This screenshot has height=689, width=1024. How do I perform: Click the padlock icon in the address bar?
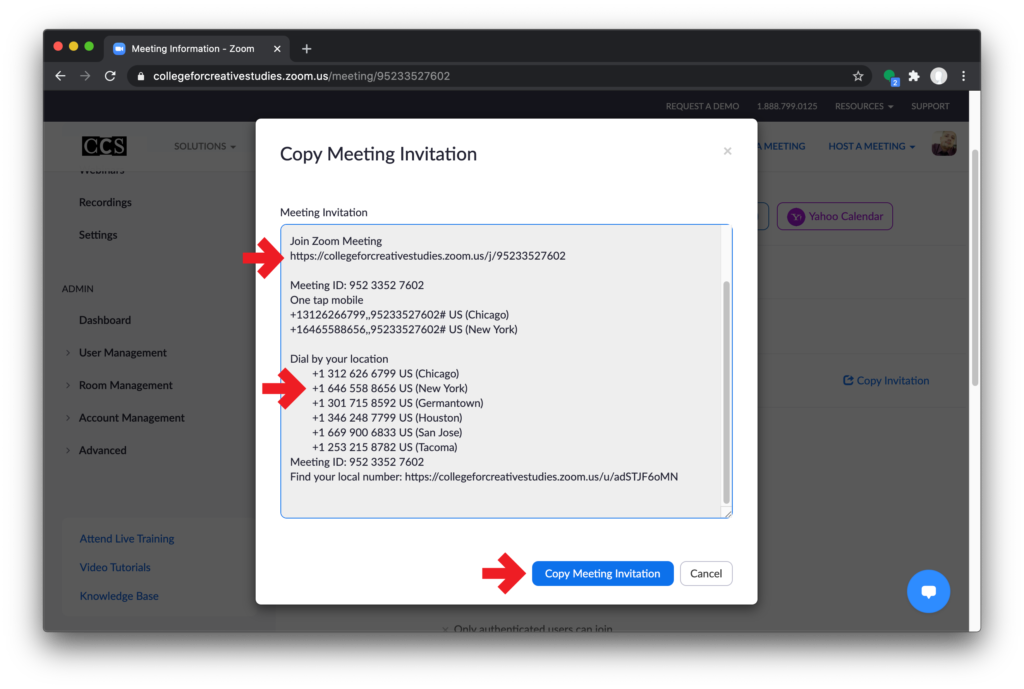[141, 75]
